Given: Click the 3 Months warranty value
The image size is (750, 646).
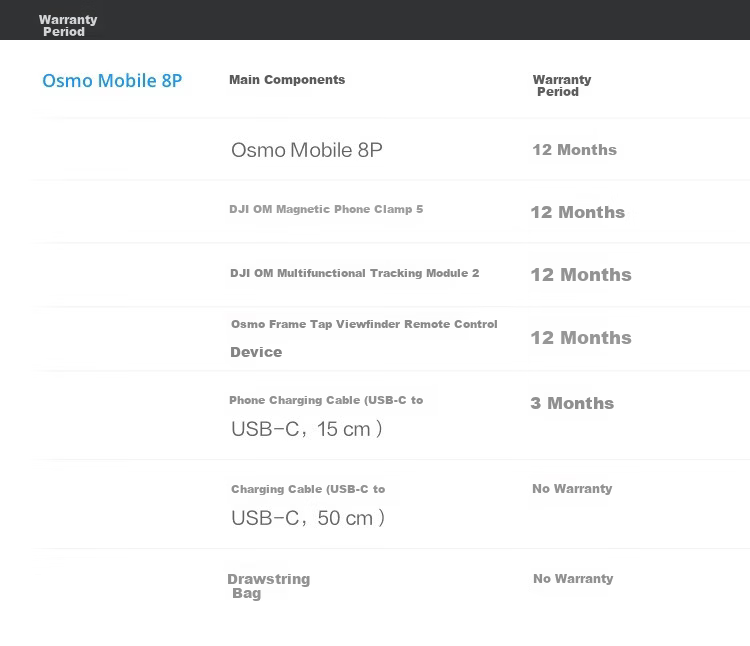Looking at the screenshot, I should [x=572, y=403].
